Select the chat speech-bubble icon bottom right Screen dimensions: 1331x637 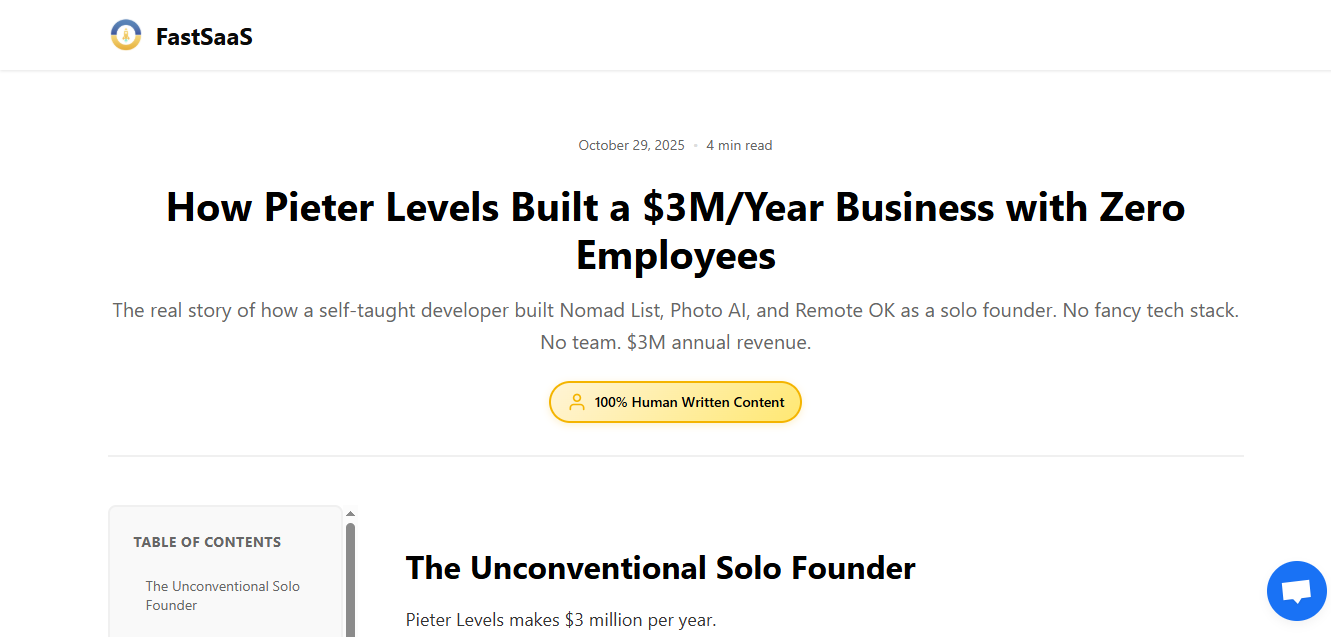tap(1296, 590)
